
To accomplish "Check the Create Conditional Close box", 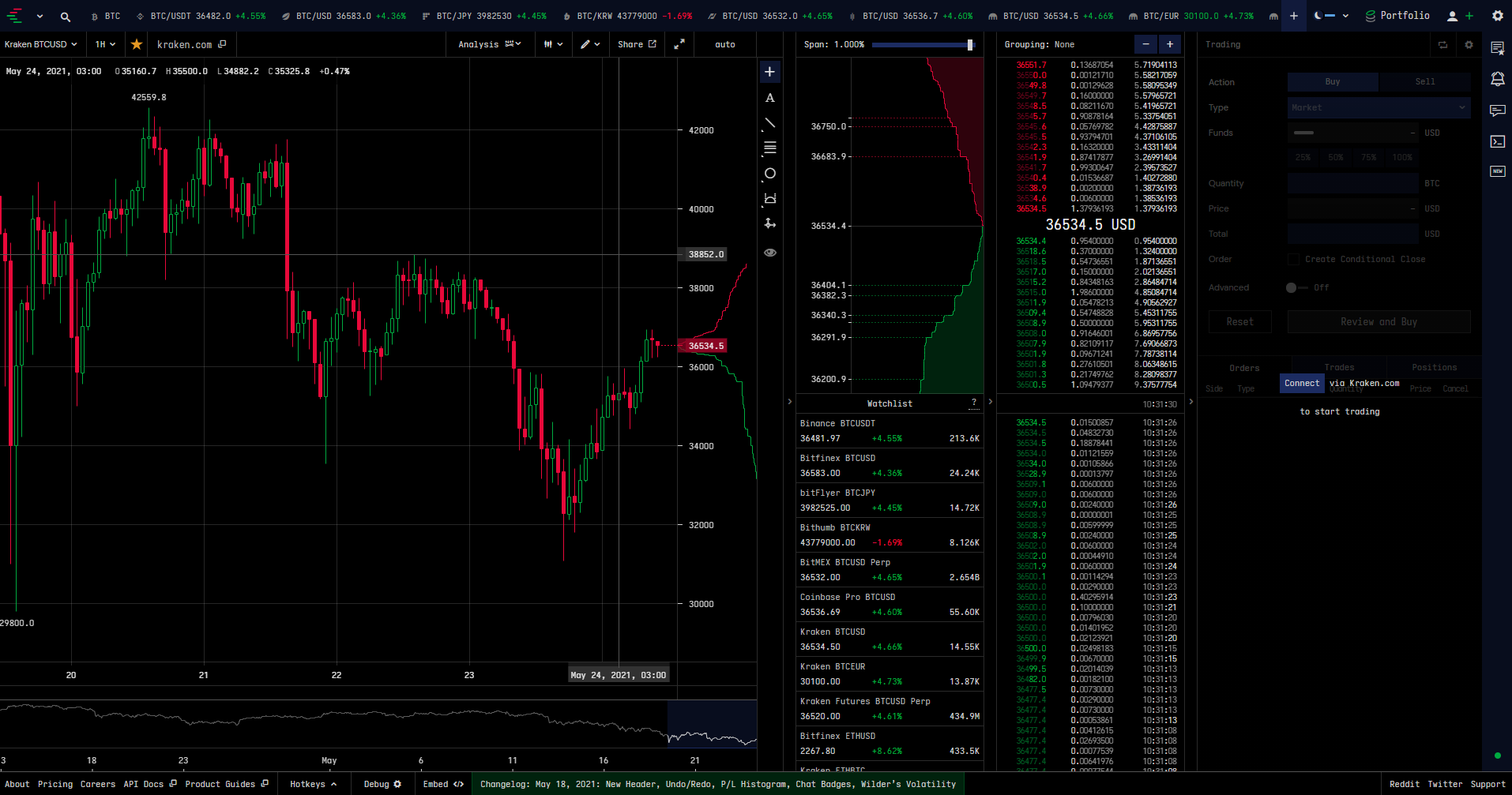I will 1293,259.
